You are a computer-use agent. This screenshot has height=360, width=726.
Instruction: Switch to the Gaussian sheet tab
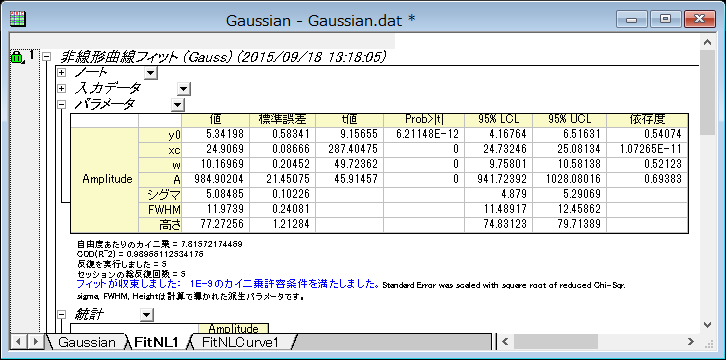click(x=87, y=342)
